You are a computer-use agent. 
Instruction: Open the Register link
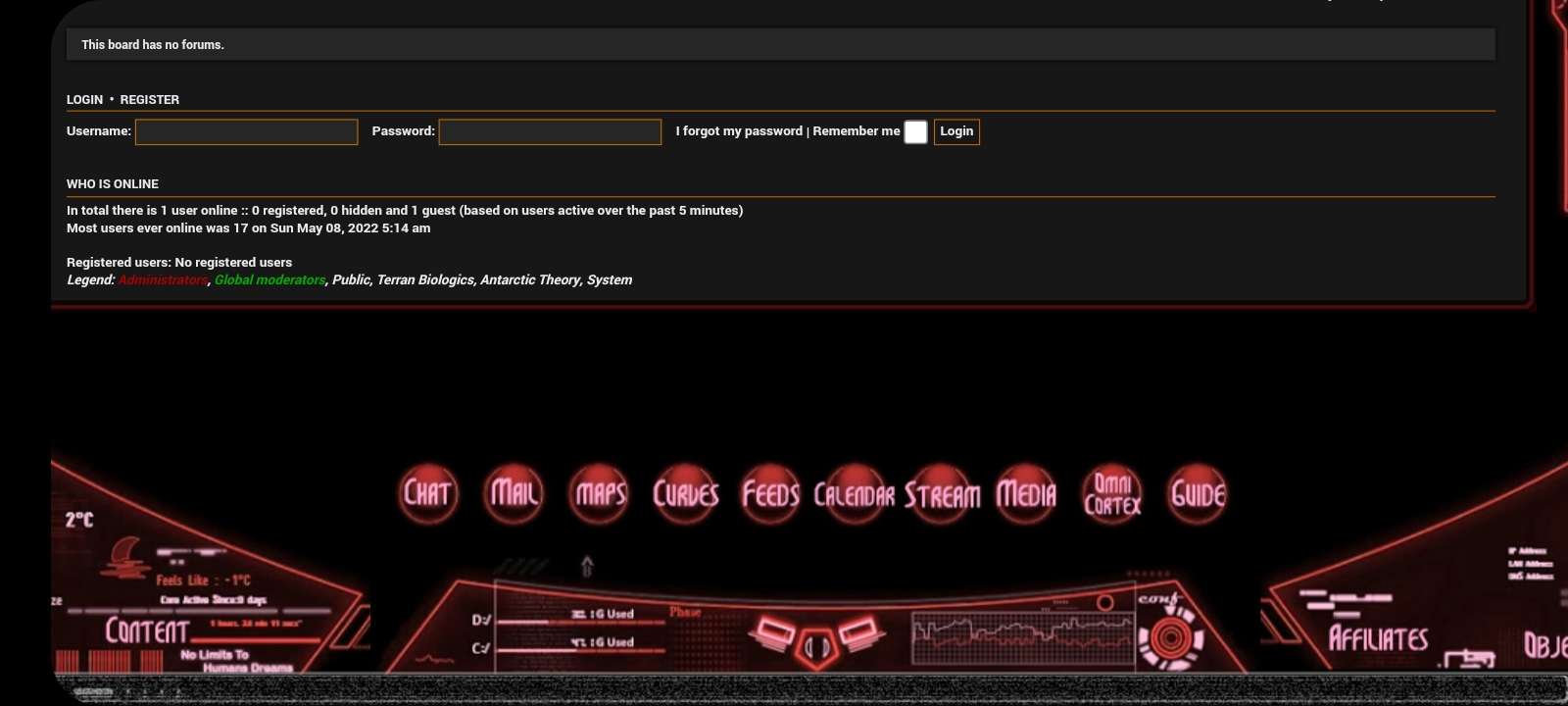pos(149,100)
